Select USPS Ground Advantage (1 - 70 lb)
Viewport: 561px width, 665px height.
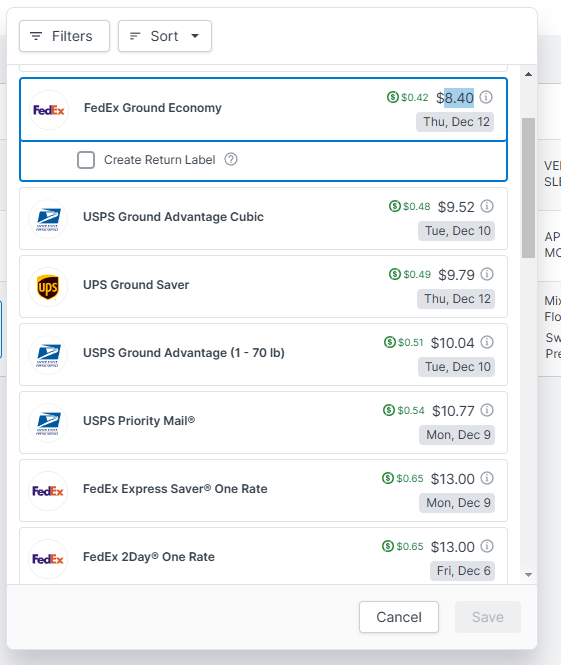(x=263, y=355)
